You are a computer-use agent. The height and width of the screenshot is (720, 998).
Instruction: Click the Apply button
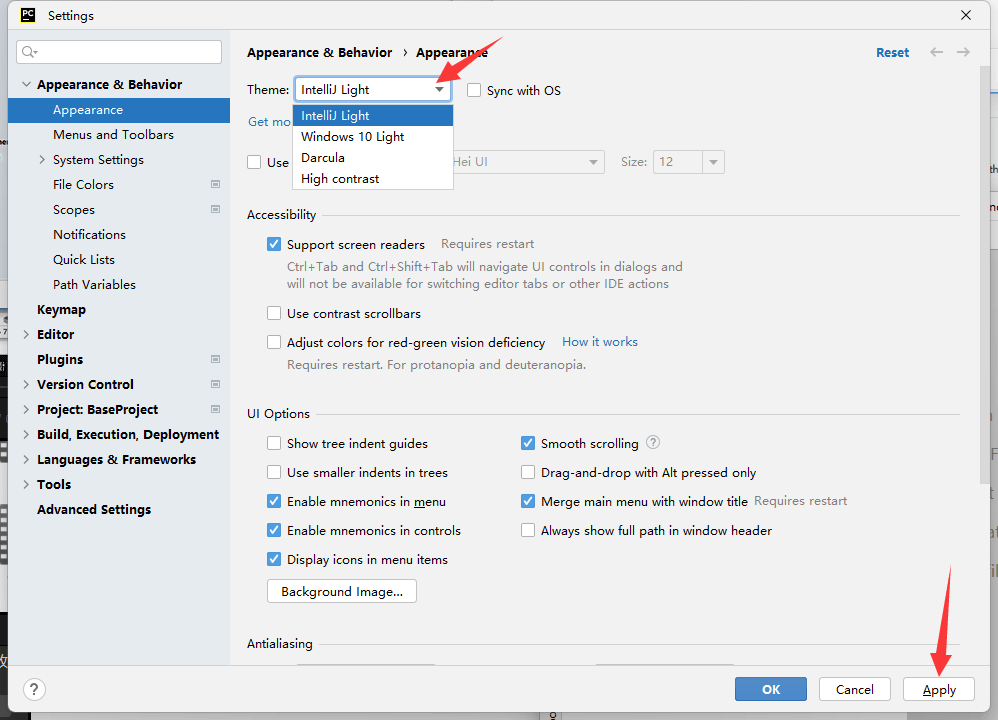tap(939, 689)
